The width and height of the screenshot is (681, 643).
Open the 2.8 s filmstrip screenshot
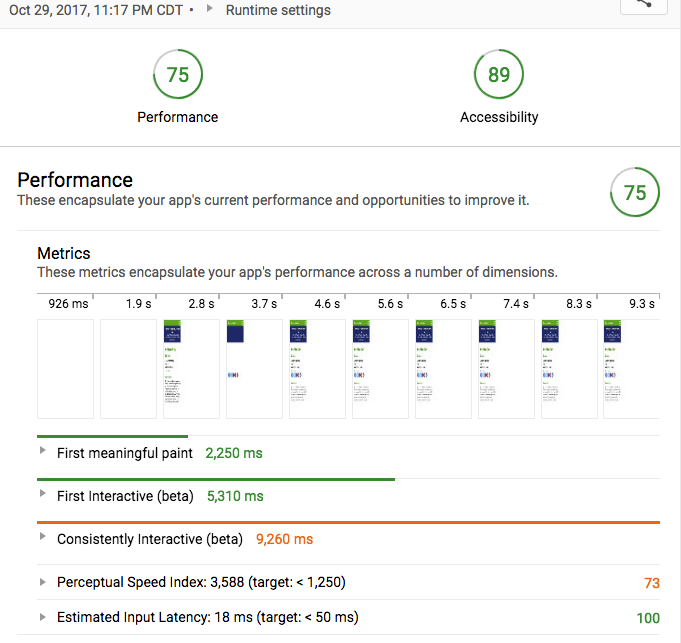[x=191, y=368]
